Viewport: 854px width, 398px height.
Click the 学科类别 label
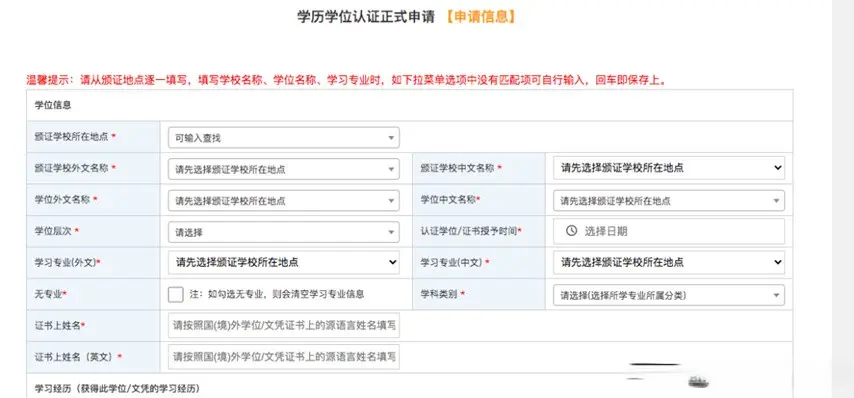(442, 295)
